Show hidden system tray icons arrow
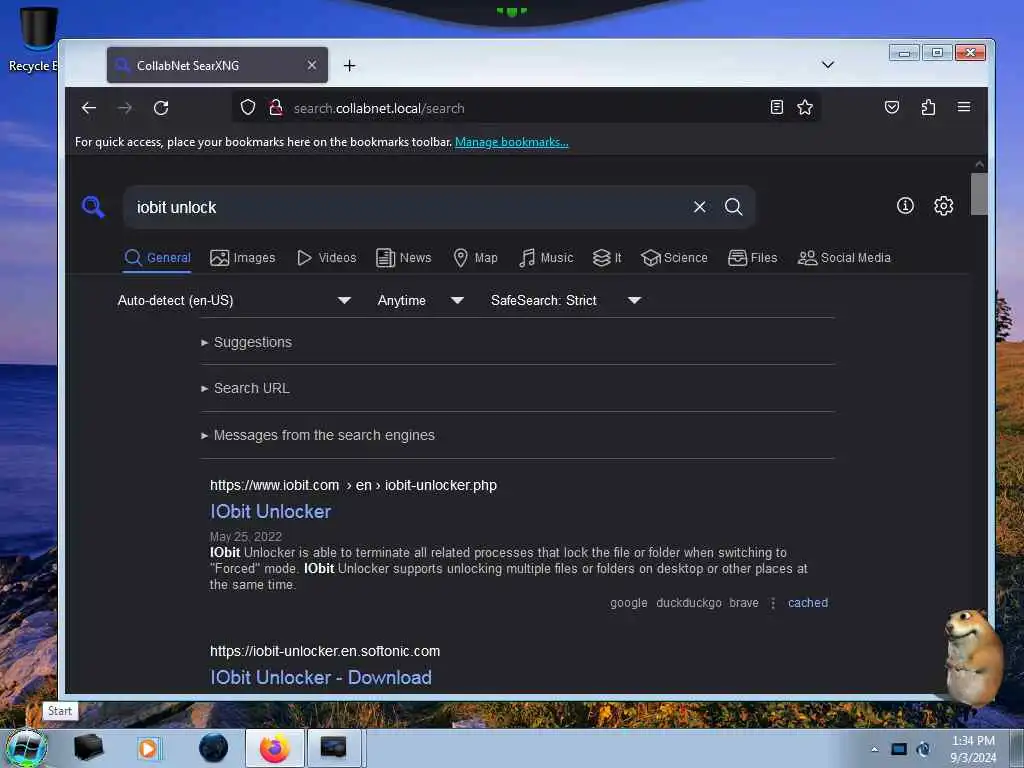 coord(874,749)
